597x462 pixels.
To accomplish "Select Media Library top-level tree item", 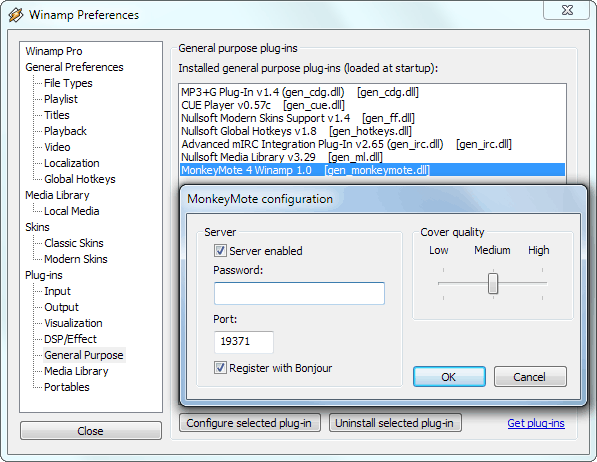I will (x=57, y=195).
